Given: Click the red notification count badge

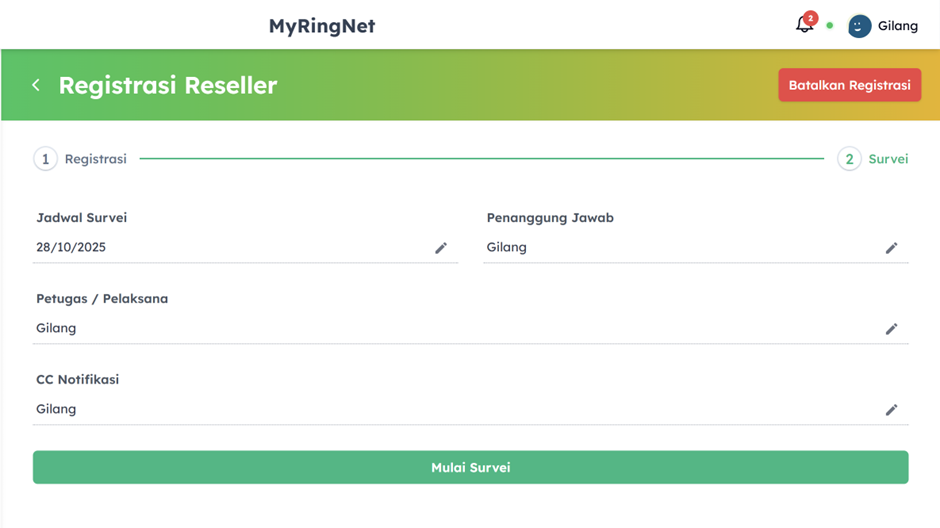Looking at the screenshot, I should point(811,18).
